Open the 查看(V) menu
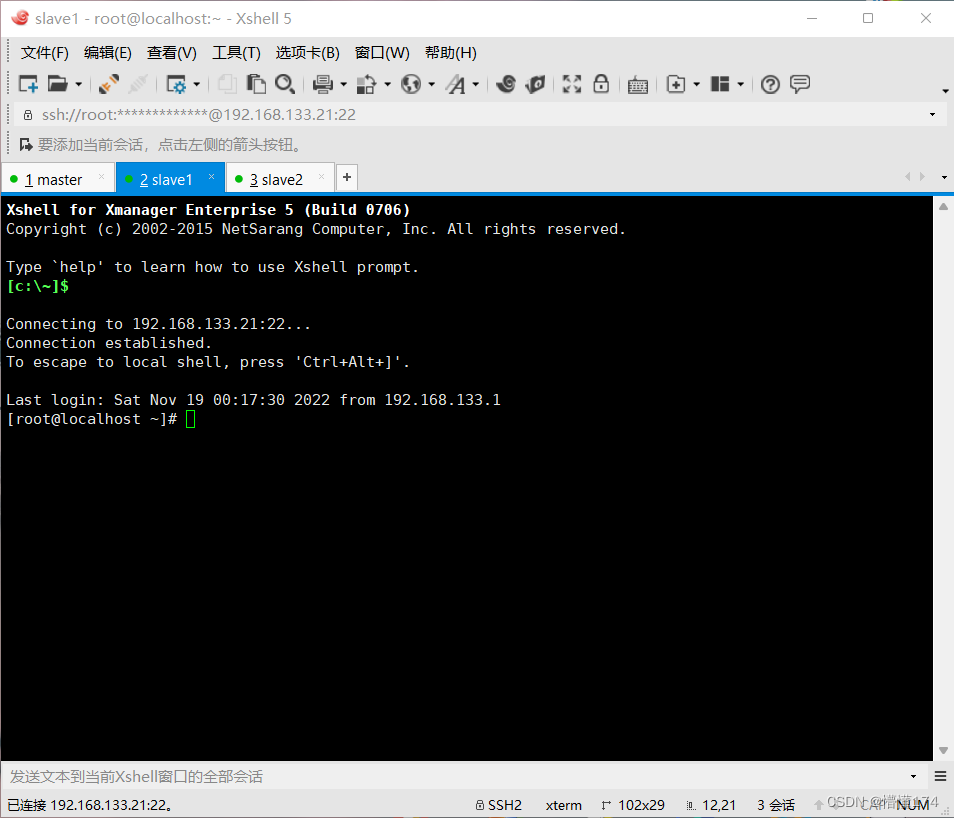This screenshot has height=818, width=954. (172, 53)
